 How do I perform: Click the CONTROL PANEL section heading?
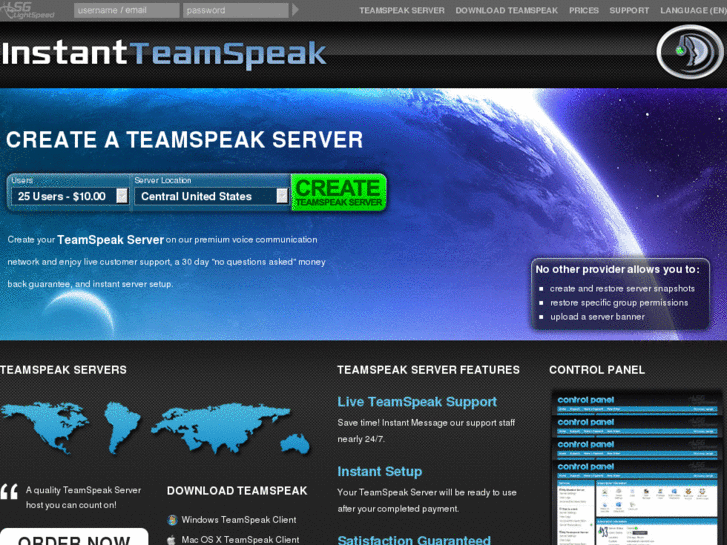click(597, 370)
